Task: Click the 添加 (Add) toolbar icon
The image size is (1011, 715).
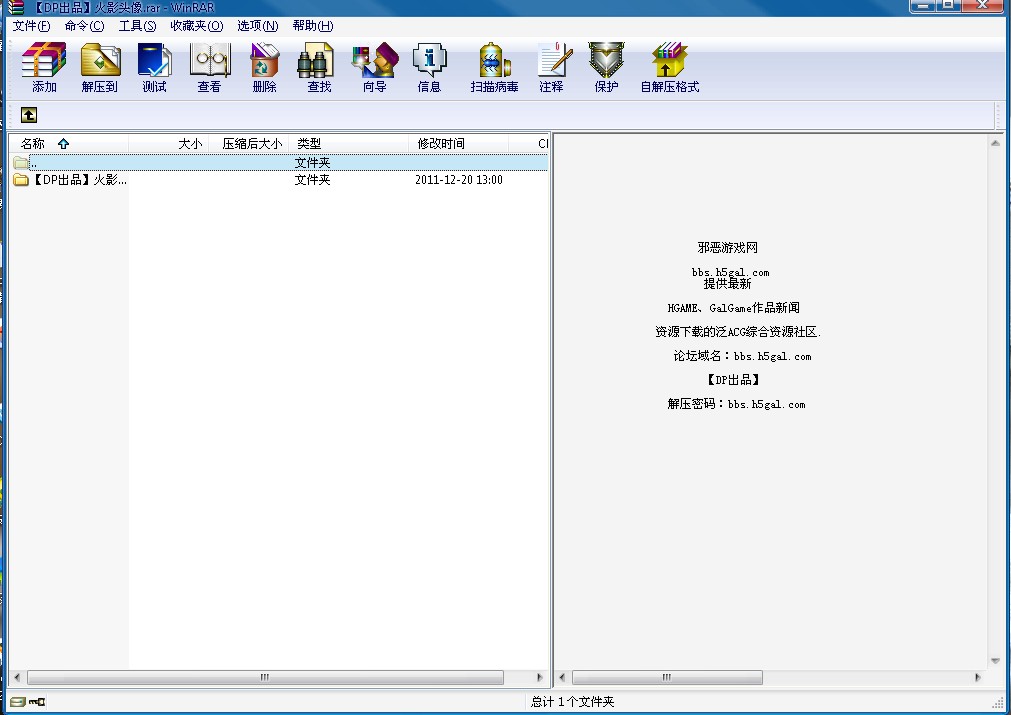Action: [44, 67]
